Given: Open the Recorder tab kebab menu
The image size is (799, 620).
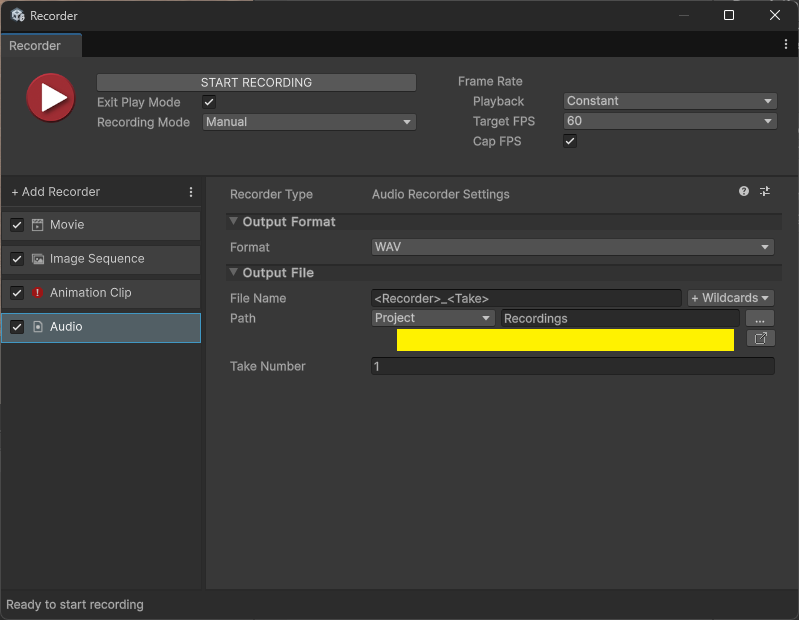Looking at the screenshot, I should click(786, 45).
